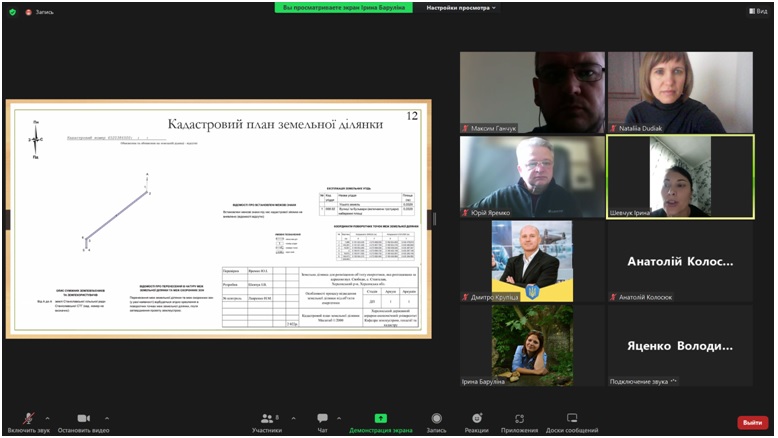
Task: Leave meeting with red Выйти button
Action: click(752, 423)
